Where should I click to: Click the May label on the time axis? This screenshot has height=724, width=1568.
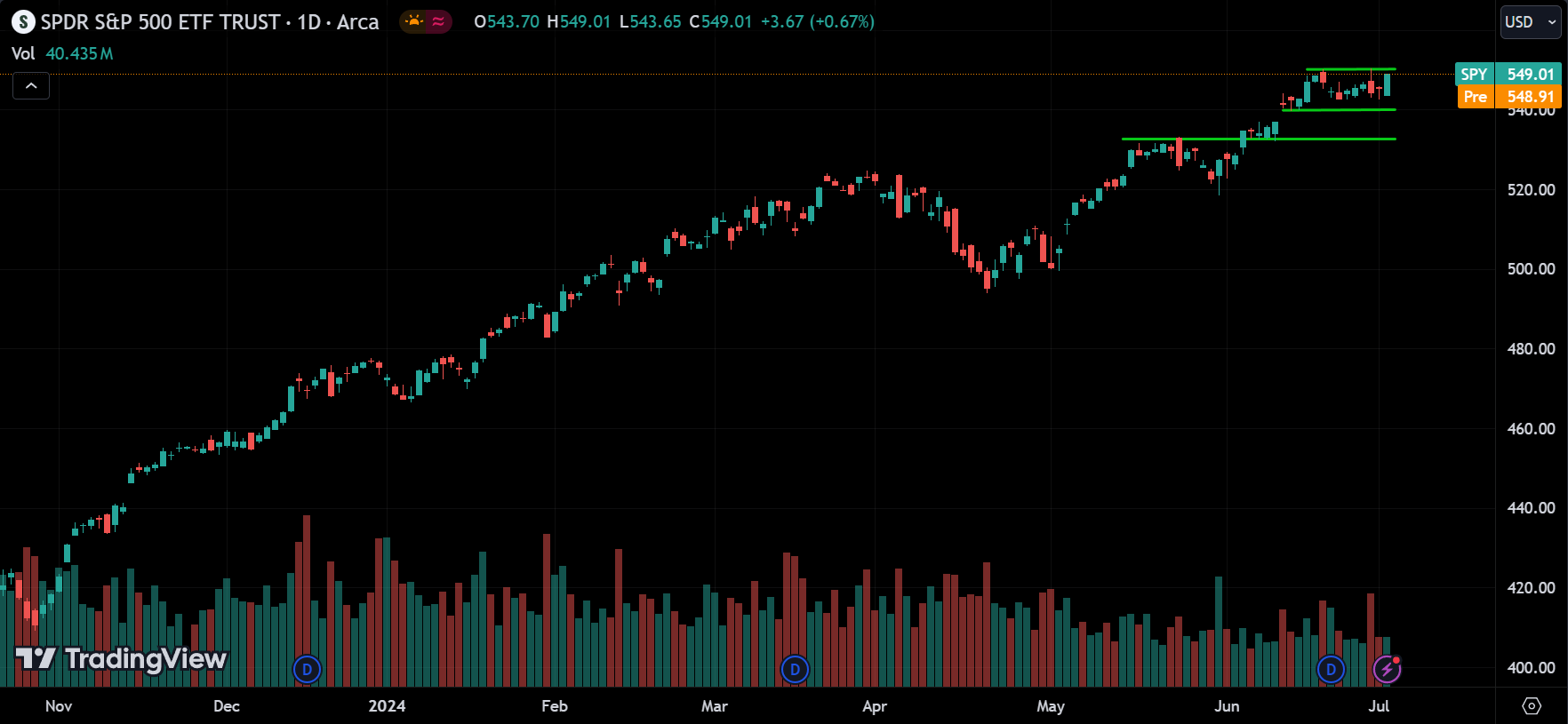1050,706
